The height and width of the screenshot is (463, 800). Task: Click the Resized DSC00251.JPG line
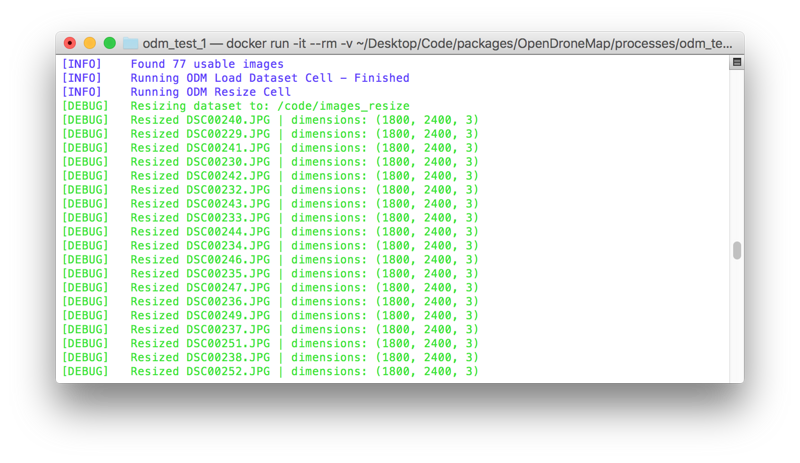(x=270, y=344)
